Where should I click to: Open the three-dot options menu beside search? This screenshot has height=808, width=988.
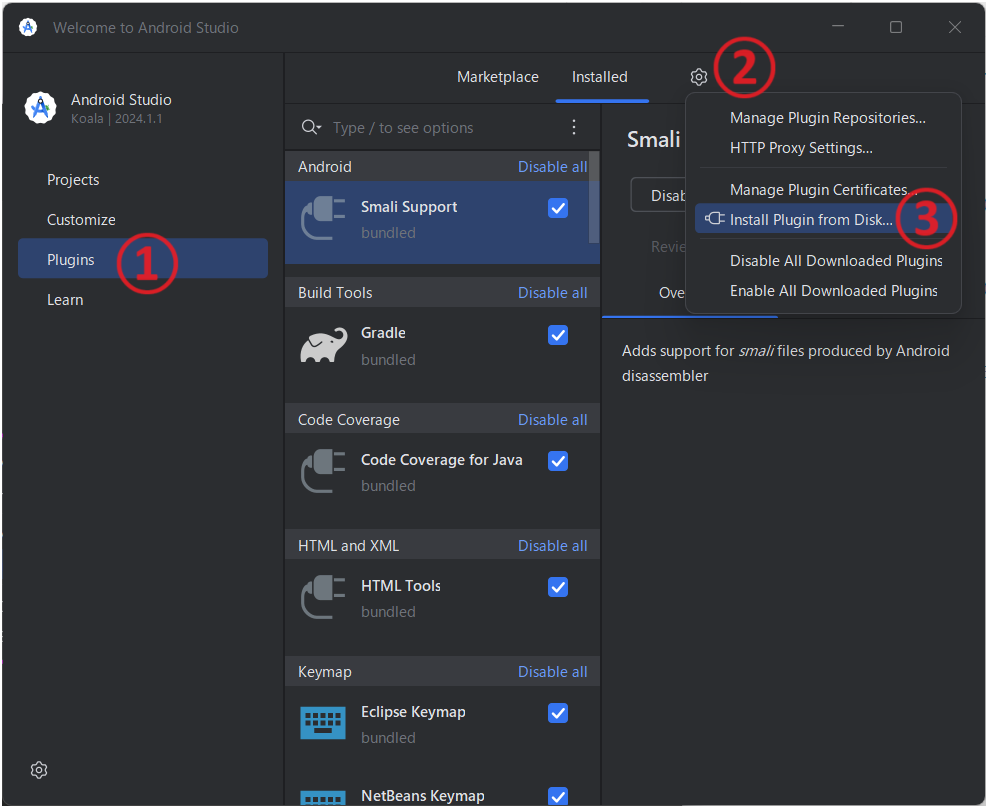coord(574,127)
